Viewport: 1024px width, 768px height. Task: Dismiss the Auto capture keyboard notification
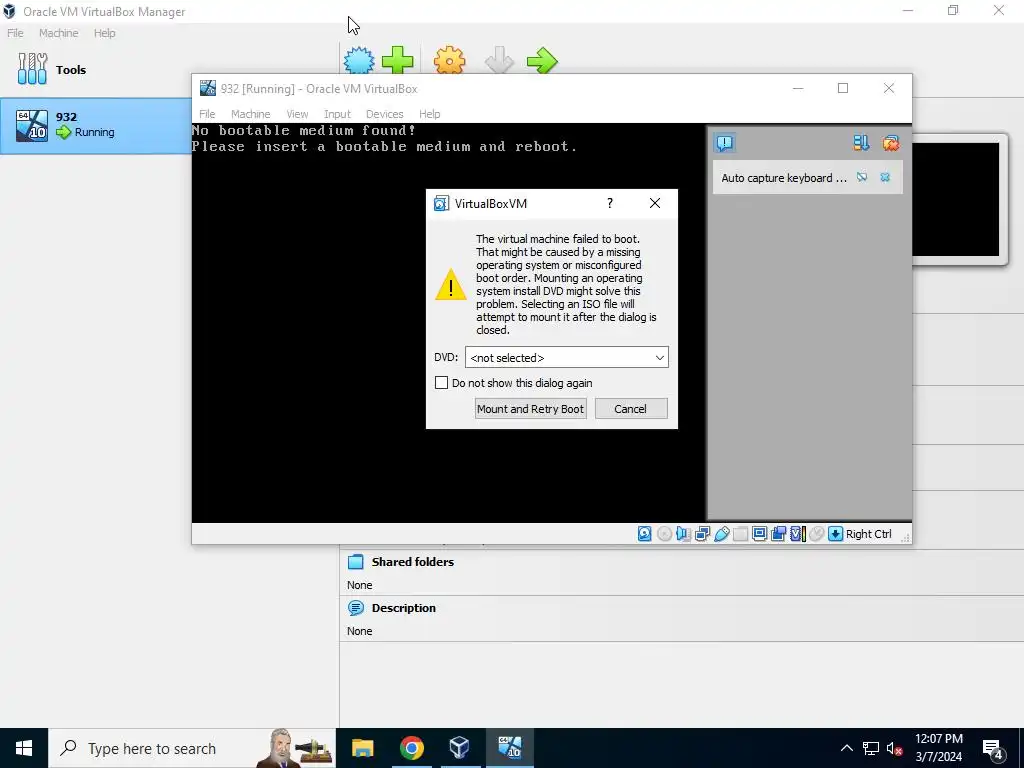885,177
